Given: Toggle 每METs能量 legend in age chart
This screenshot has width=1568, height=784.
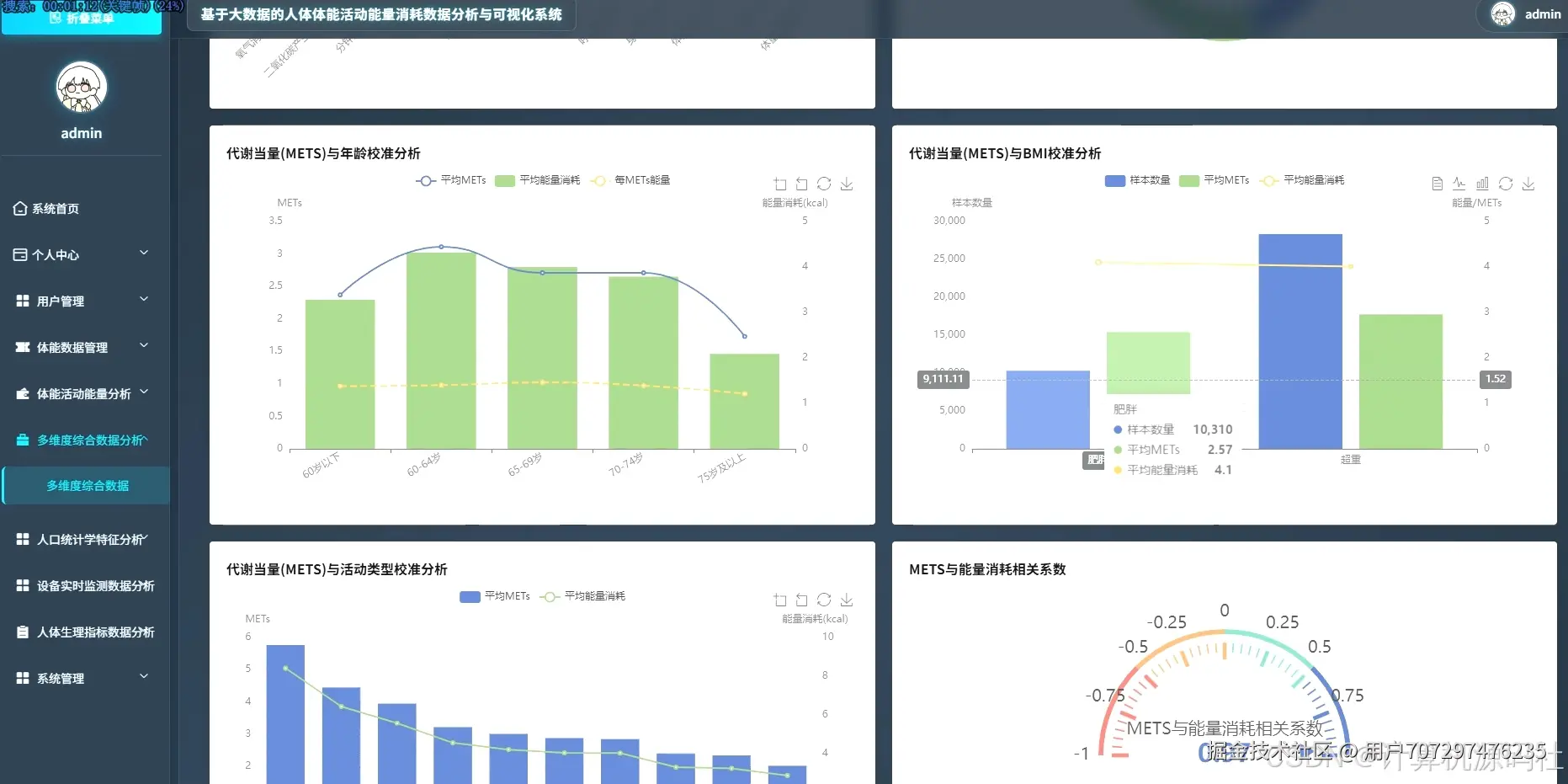Looking at the screenshot, I should (x=630, y=180).
